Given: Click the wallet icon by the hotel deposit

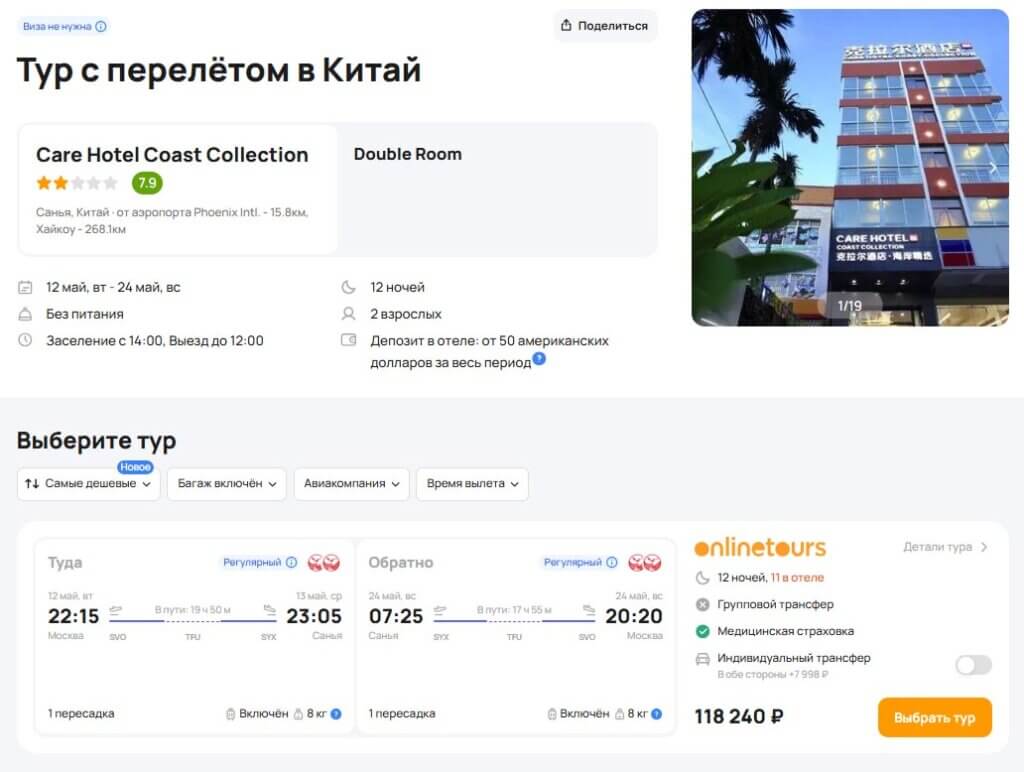Looking at the screenshot, I should (x=349, y=340).
